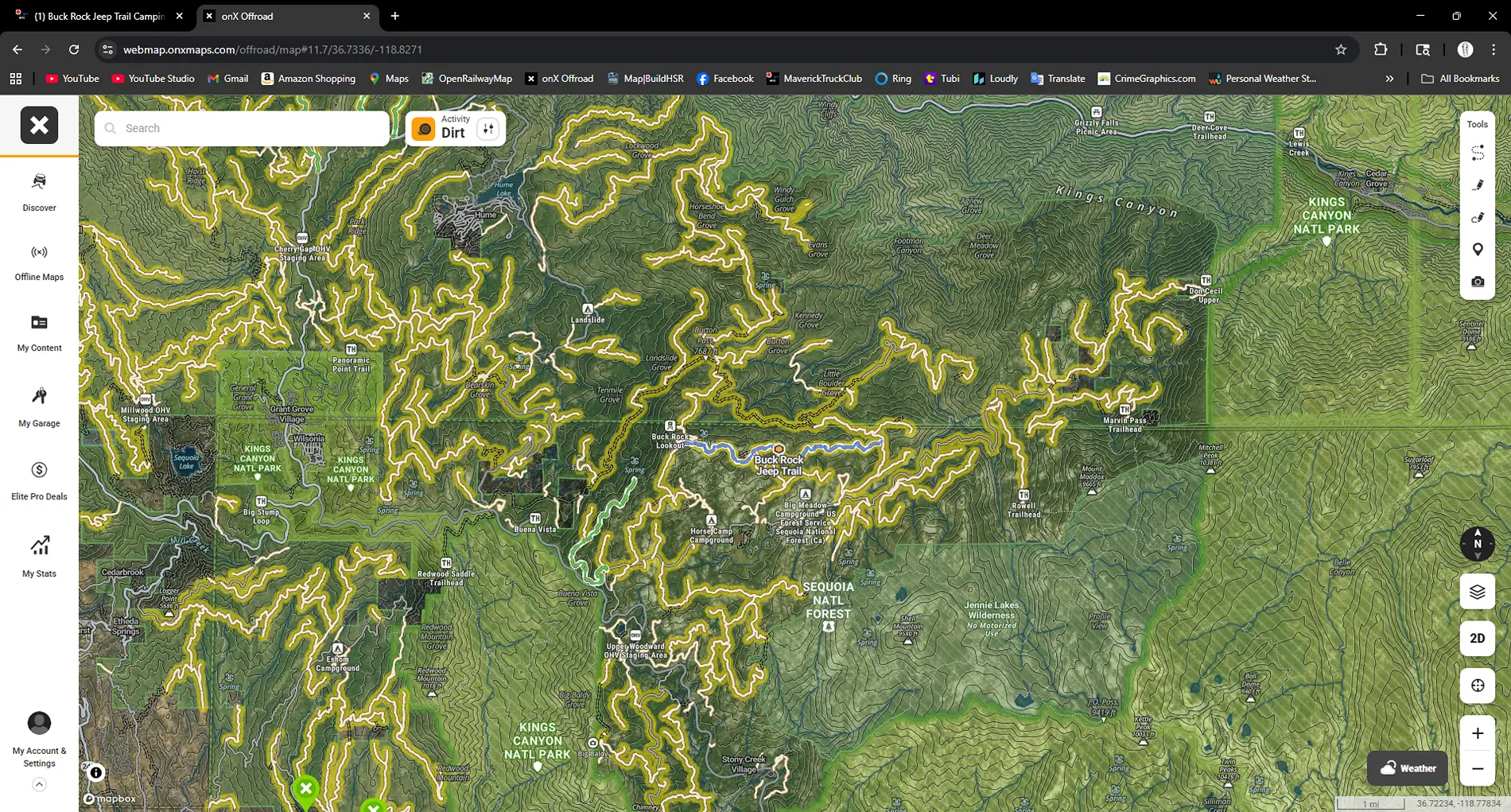Open a new browser tab

pos(395,16)
